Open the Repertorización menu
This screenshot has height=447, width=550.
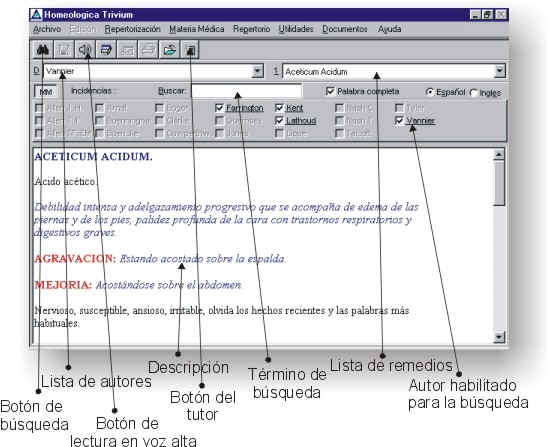point(132,29)
